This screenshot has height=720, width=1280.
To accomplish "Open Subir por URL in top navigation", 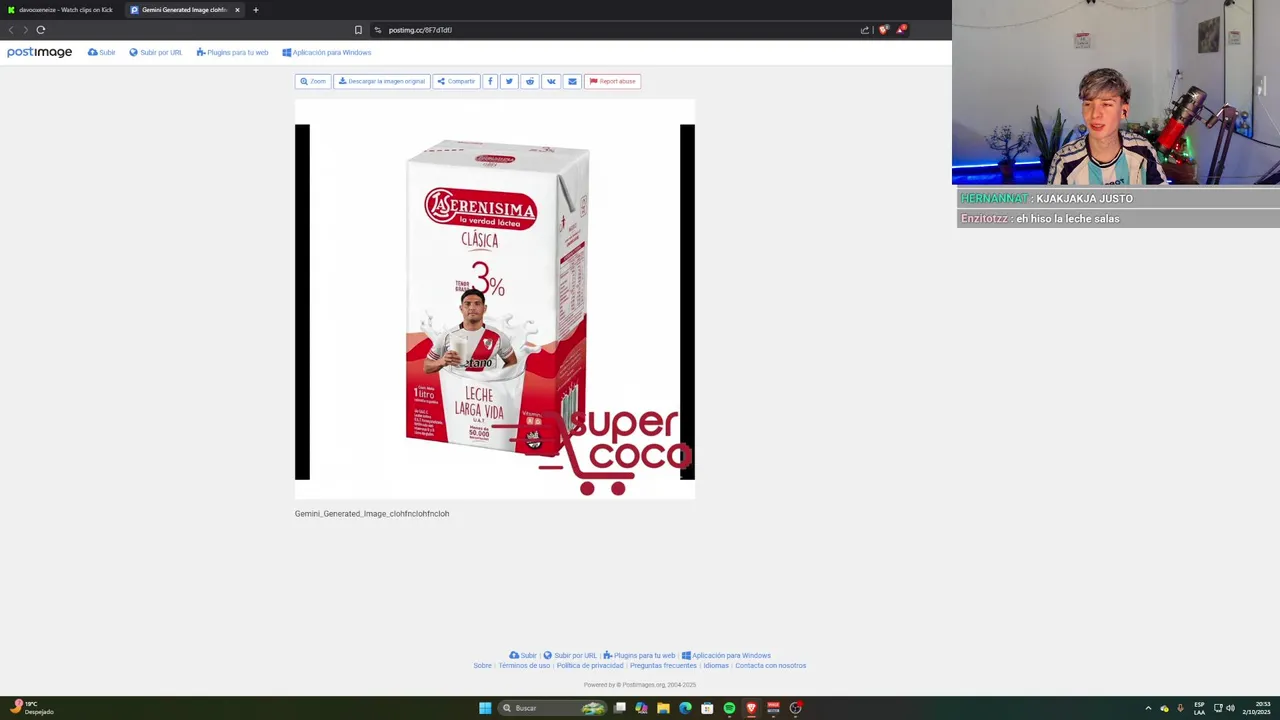I will [x=155, y=52].
